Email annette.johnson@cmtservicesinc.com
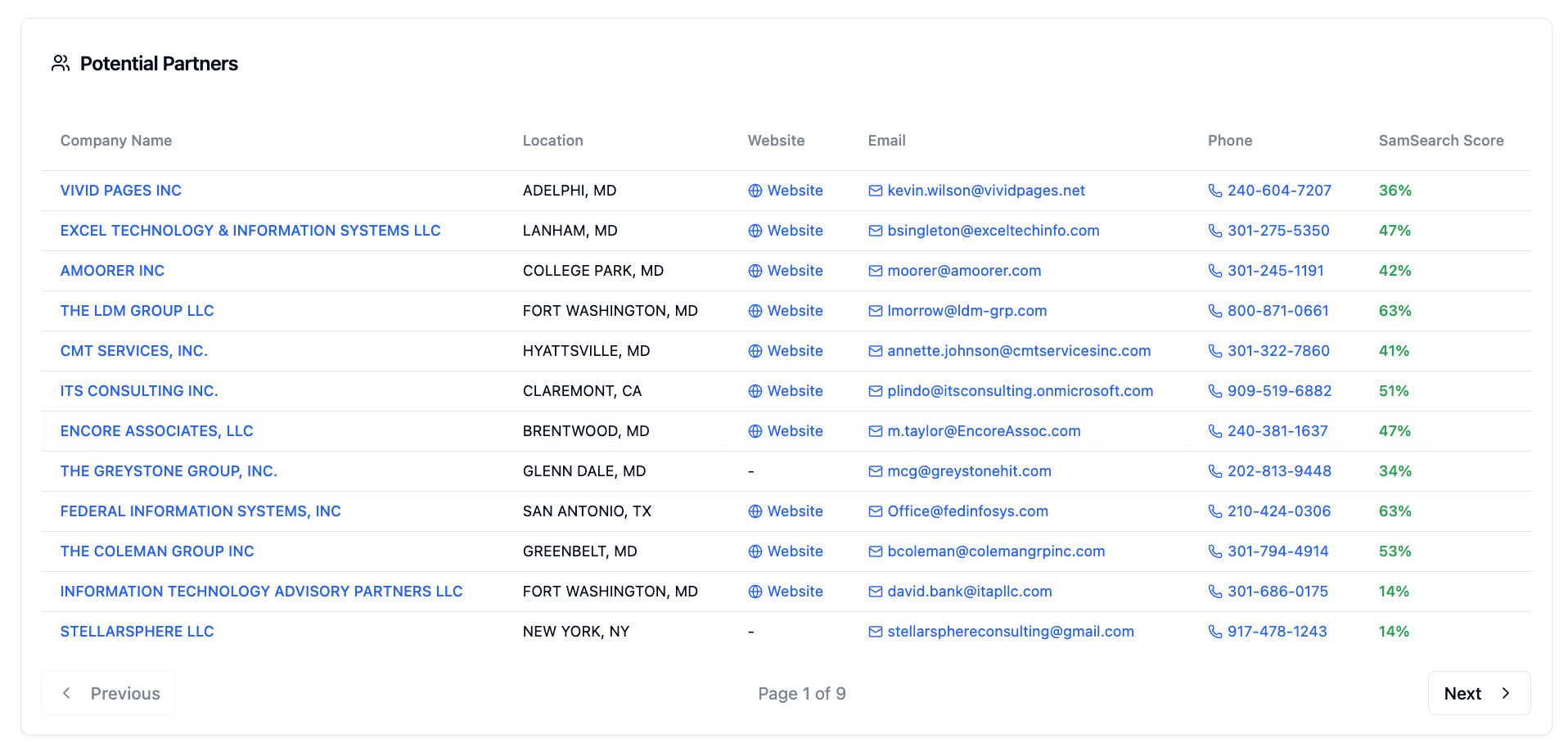This screenshot has width=1568, height=756. click(1018, 351)
